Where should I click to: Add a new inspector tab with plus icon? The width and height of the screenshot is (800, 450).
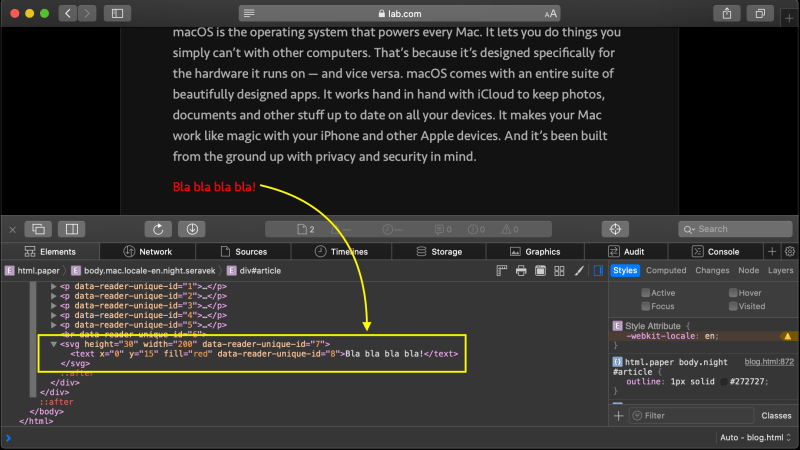(772, 252)
